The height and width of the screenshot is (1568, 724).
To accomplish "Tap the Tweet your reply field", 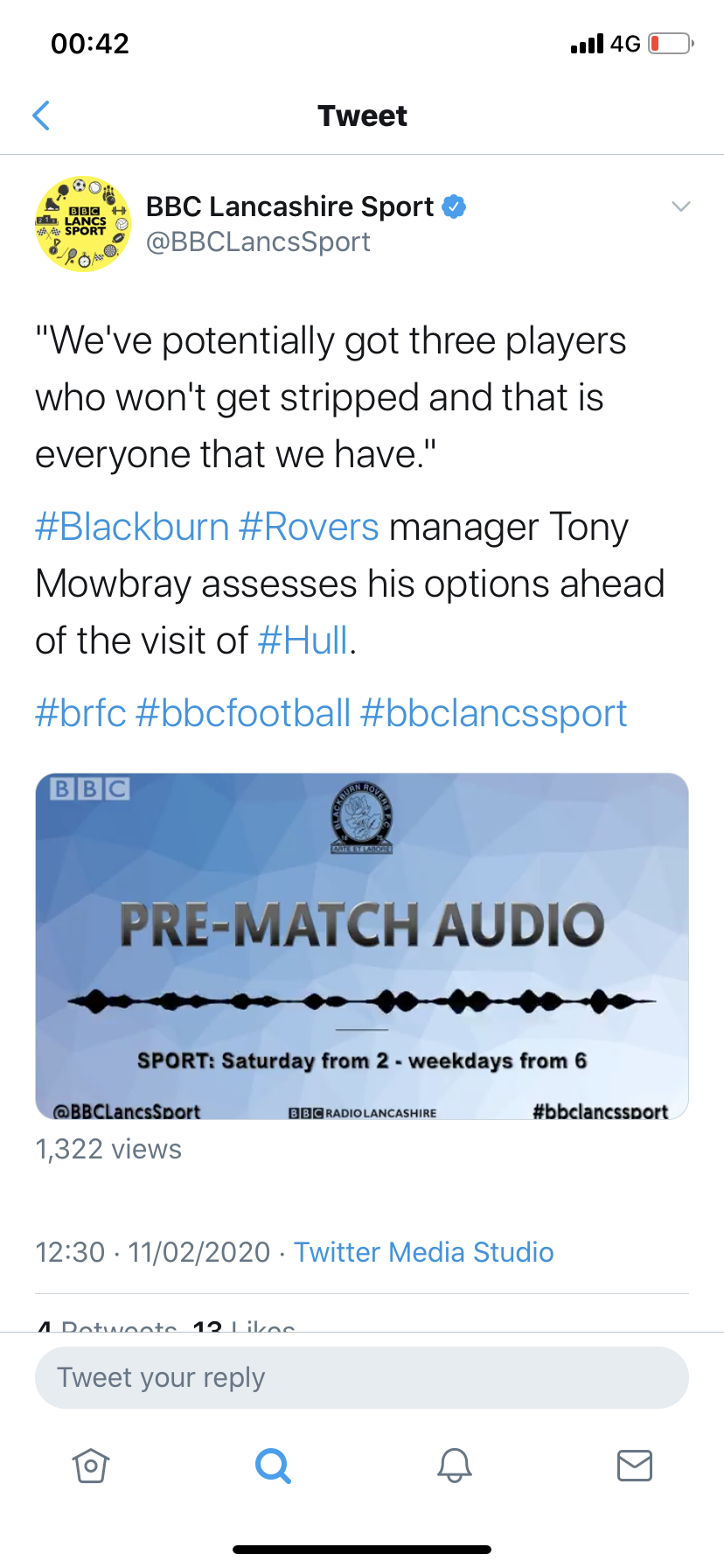I will (362, 1377).
